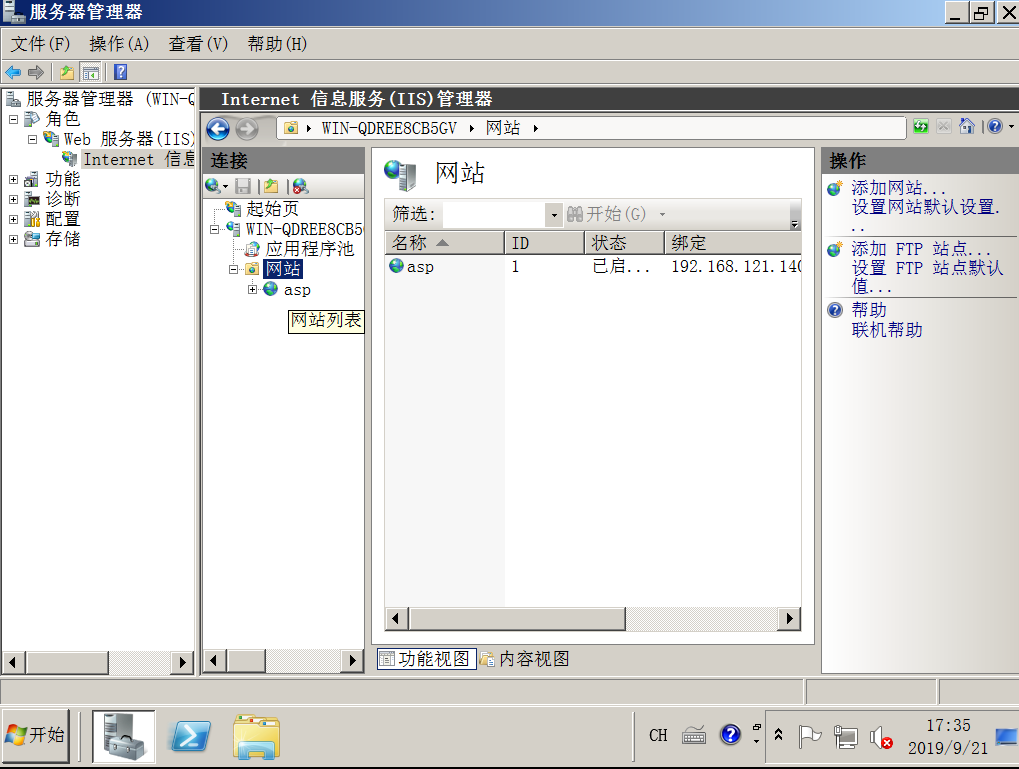Click the up-one-level folder icon in the main toolbar
This screenshot has height=769, width=1019.
click(x=66, y=72)
